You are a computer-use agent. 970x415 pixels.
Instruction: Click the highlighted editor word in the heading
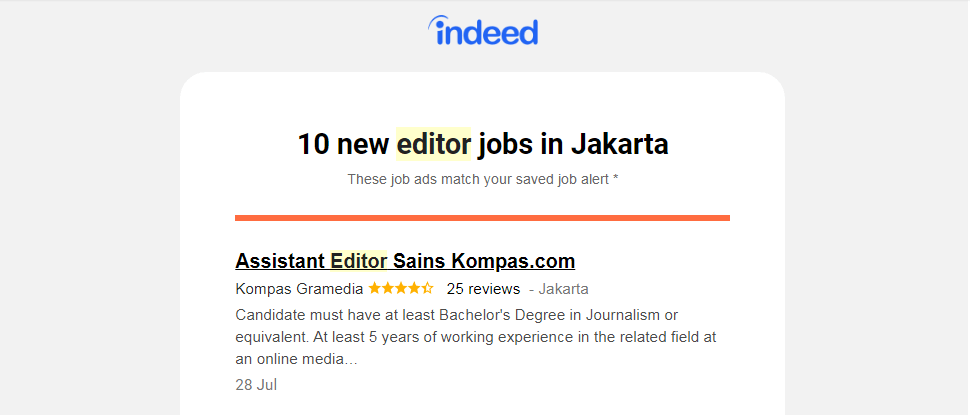tap(433, 144)
